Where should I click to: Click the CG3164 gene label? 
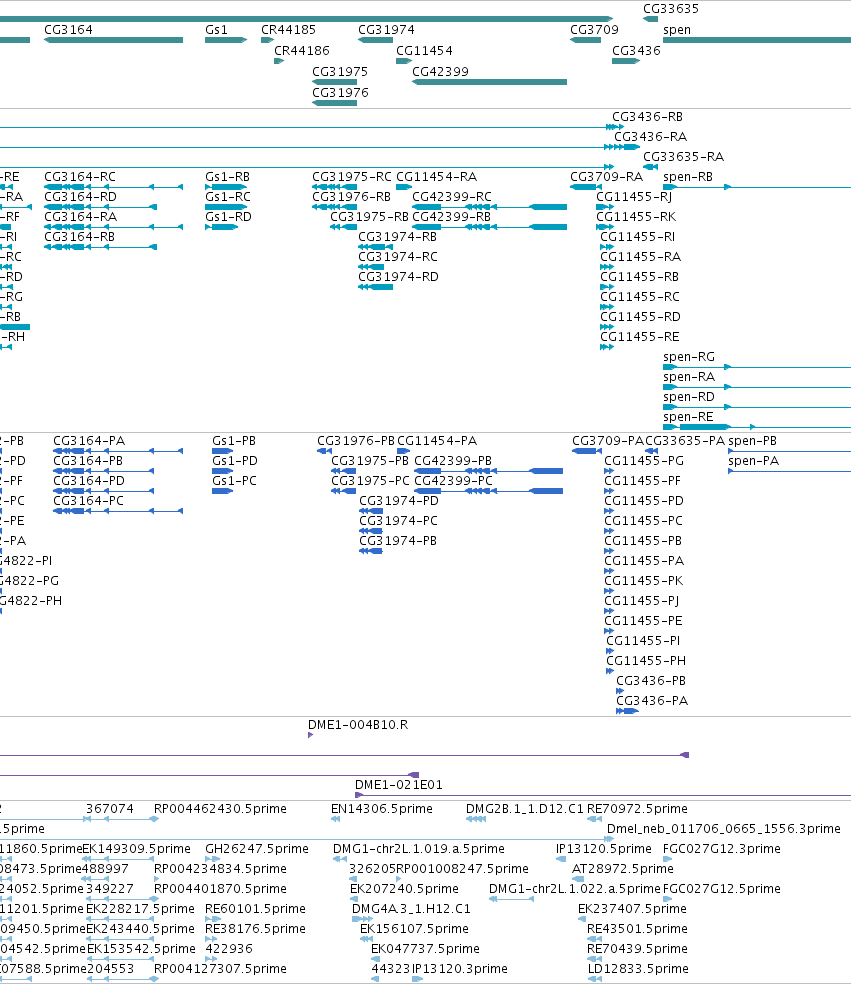pos(68,29)
